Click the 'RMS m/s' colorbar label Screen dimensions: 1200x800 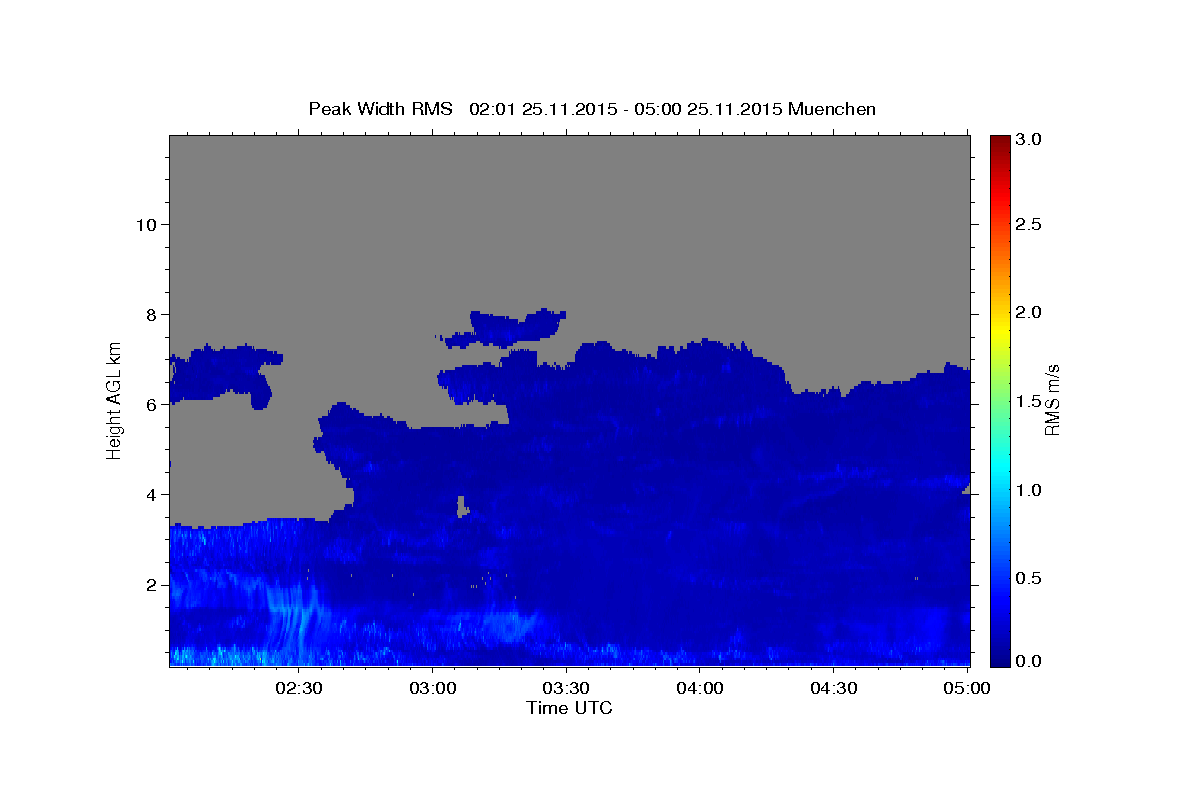point(1052,400)
